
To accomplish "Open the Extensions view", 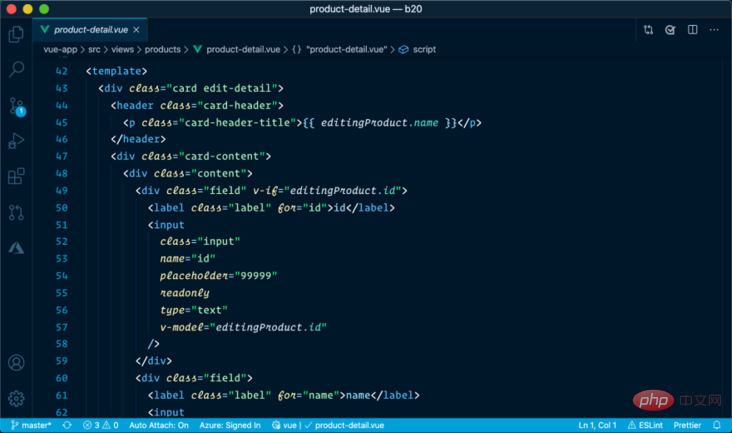I will coord(16,177).
